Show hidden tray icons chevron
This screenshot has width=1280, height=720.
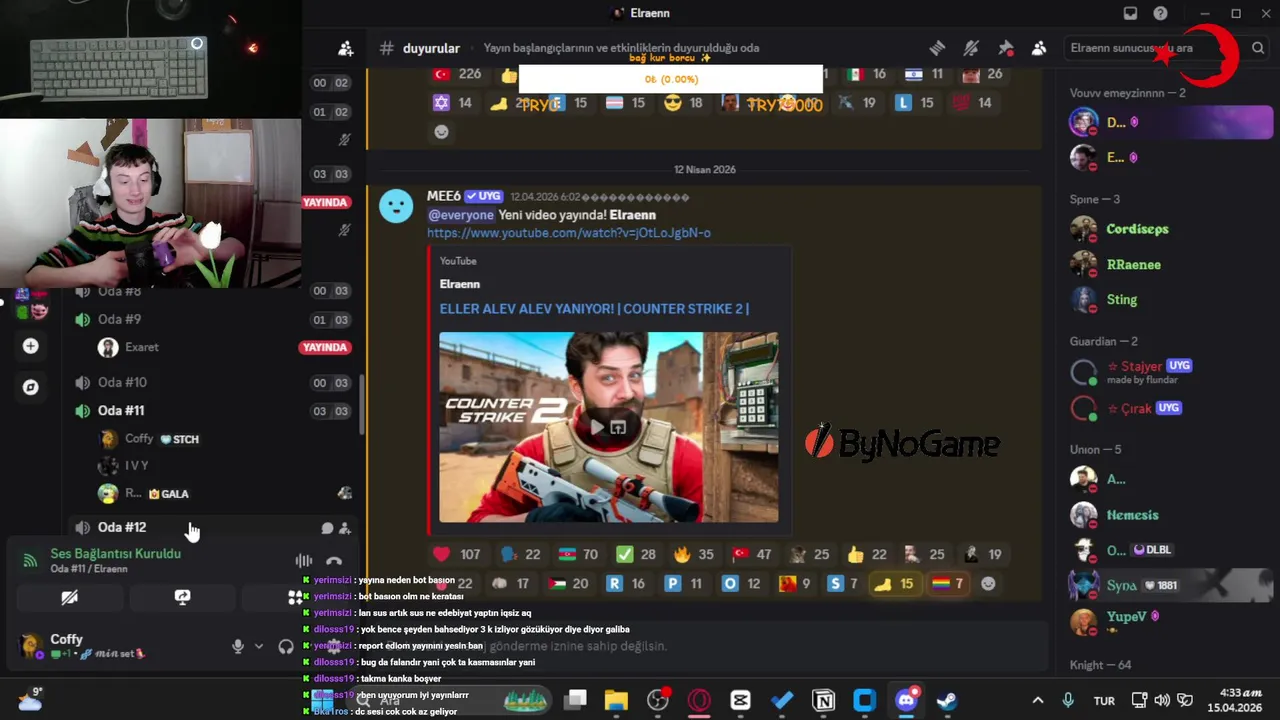(x=1037, y=700)
